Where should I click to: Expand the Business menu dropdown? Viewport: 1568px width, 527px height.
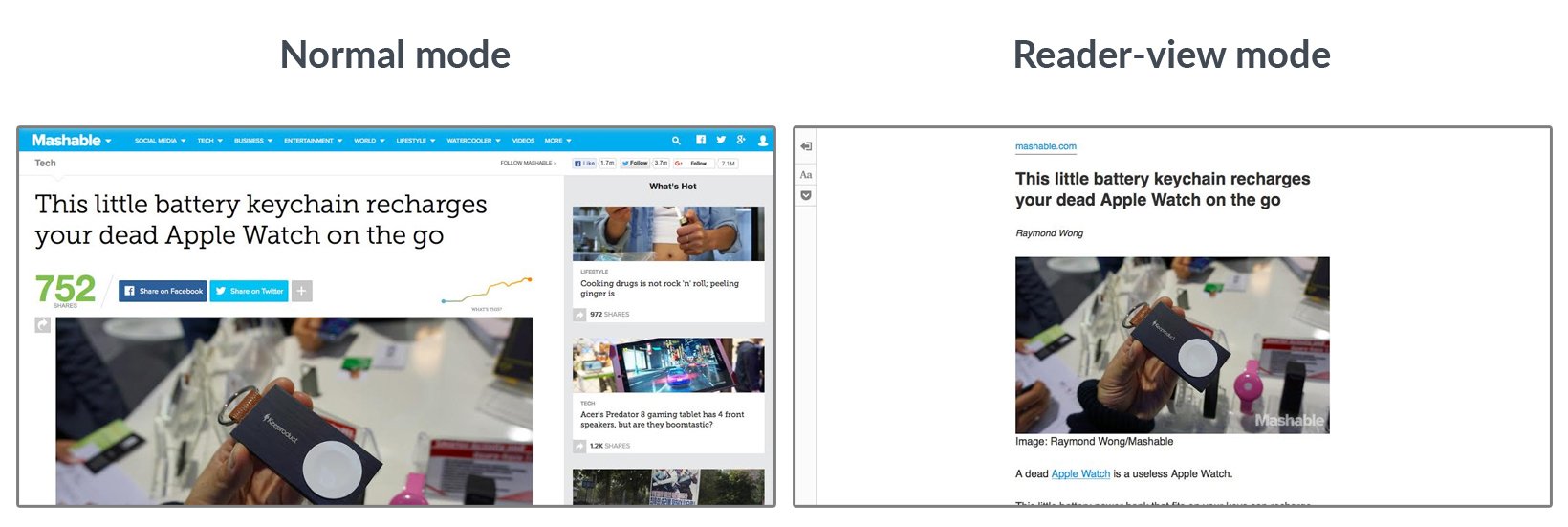point(253,141)
